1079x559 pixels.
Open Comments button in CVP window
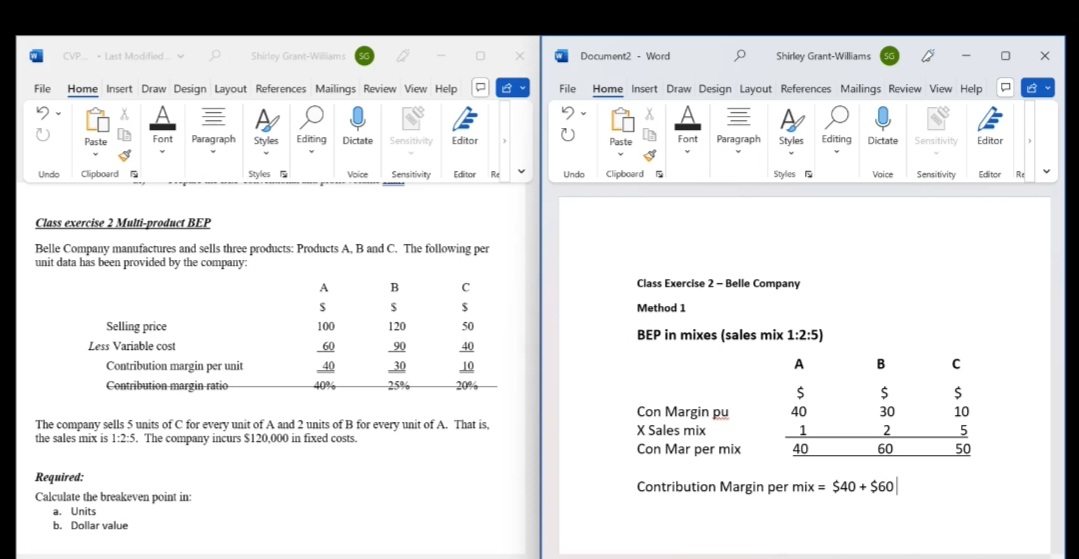click(480, 88)
